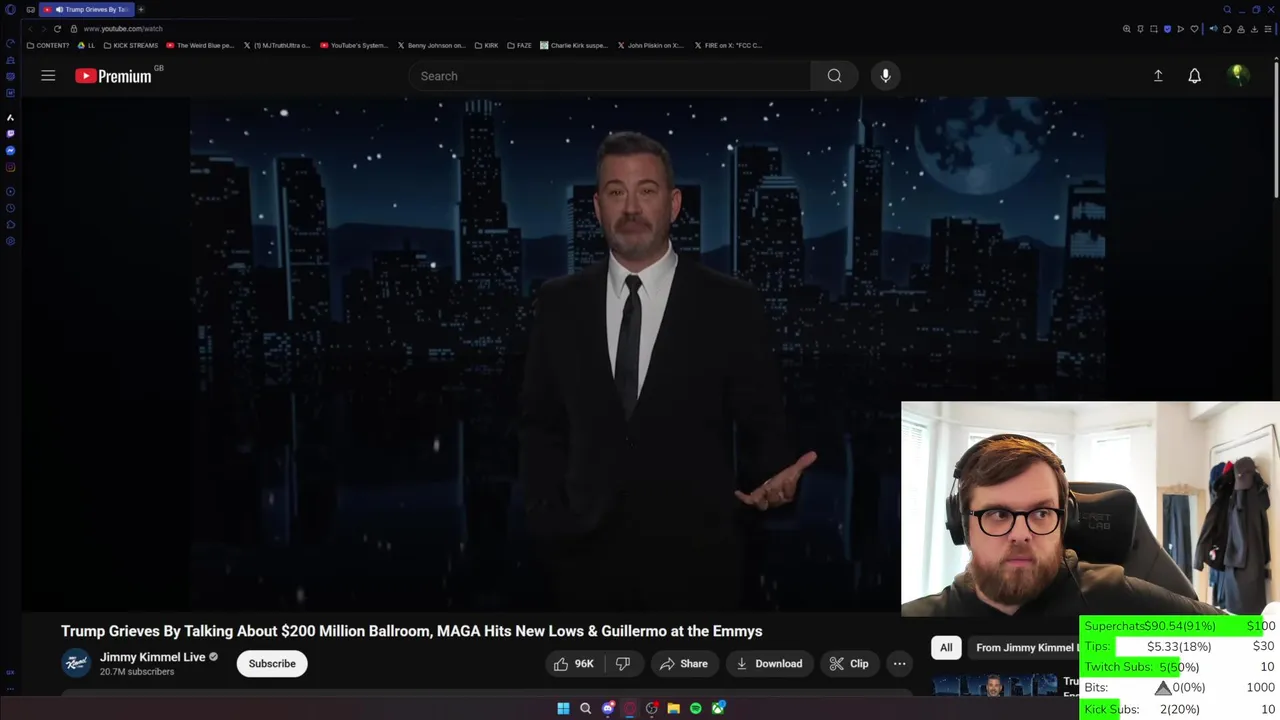Open the YouTube hamburger guide menu
This screenshot has height=720, width=1280.
click(x=48, y=76)
